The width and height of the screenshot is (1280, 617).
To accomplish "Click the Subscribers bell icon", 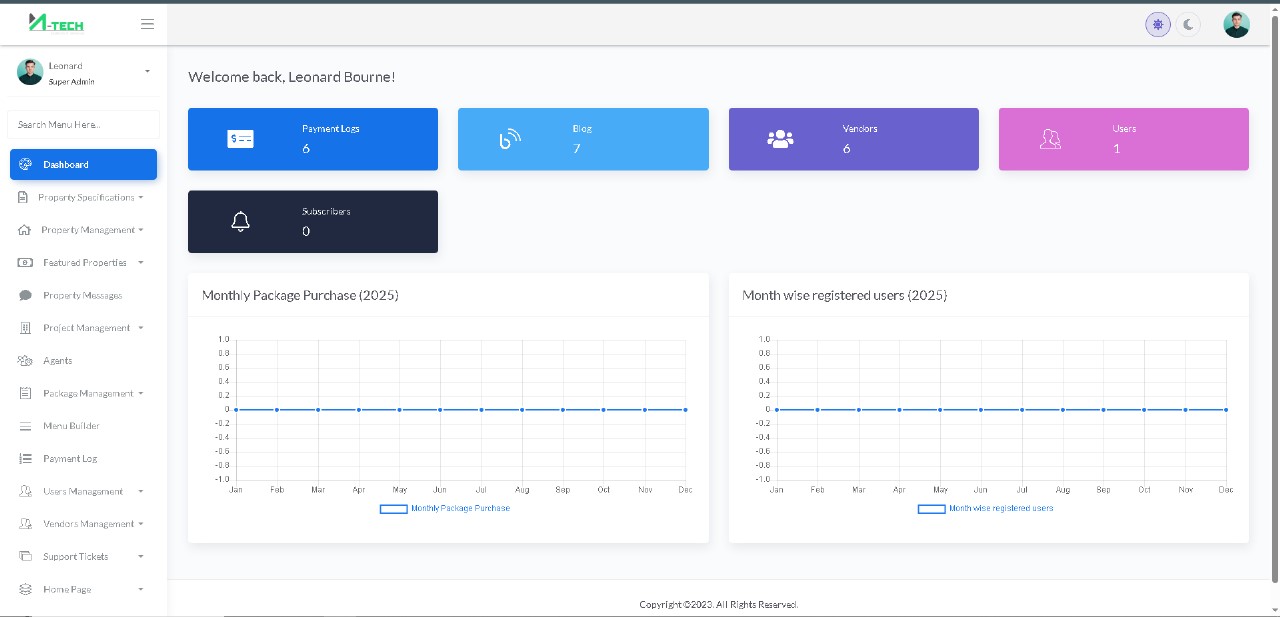I will (x=240, y=222).
